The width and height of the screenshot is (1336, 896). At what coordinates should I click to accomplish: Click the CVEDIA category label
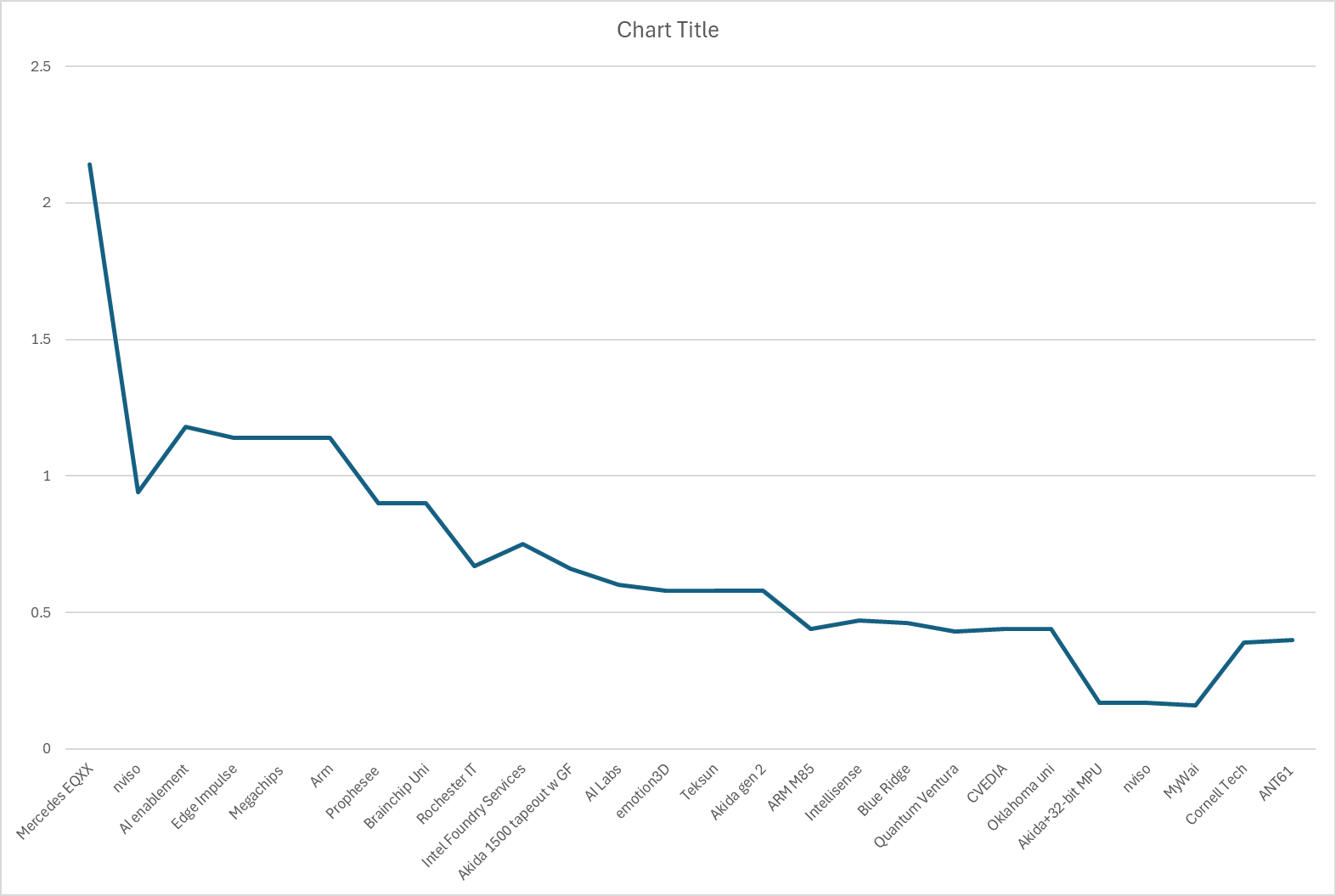click(x=987, y=783)
